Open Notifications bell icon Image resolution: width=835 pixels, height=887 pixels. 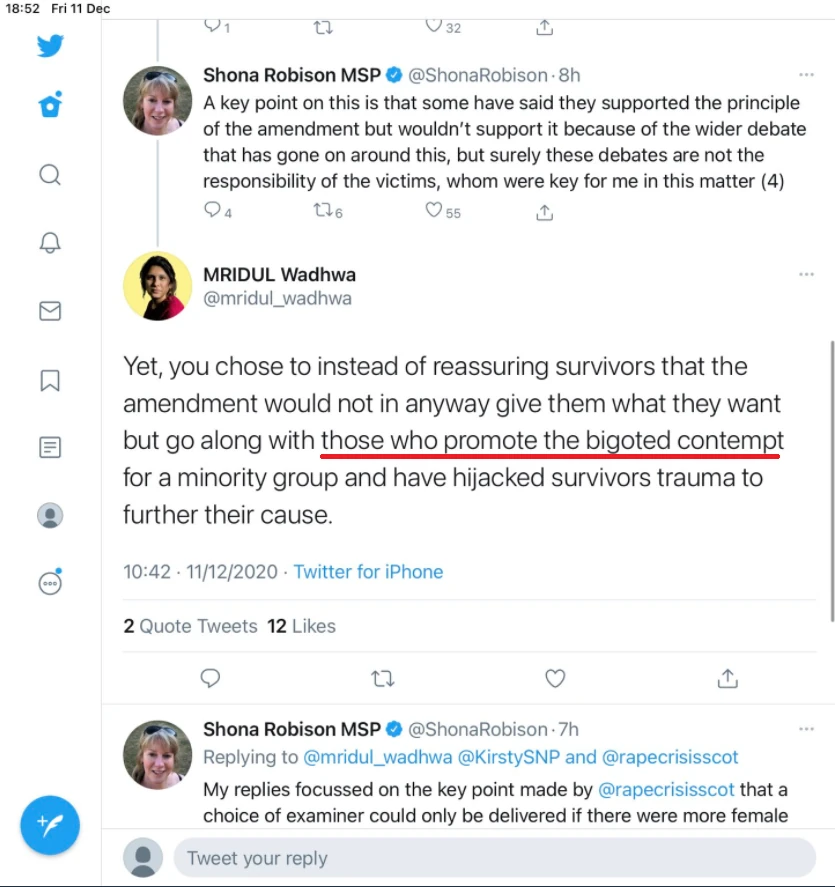tap(50, 242)
